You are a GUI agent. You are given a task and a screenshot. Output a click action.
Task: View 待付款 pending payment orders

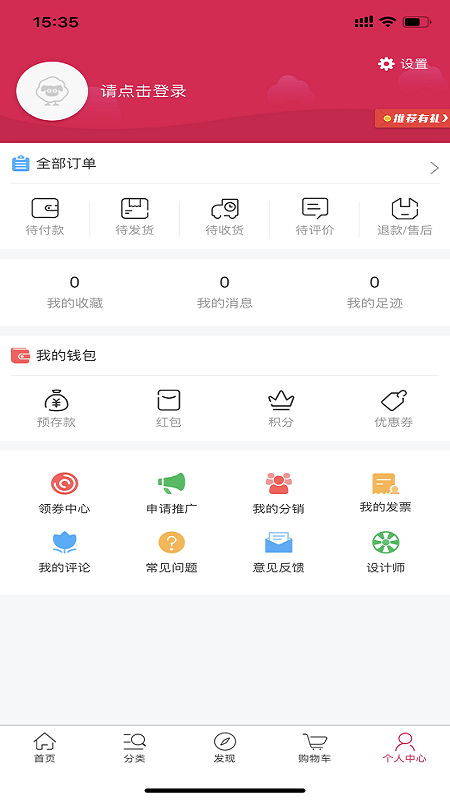(45, 217)
